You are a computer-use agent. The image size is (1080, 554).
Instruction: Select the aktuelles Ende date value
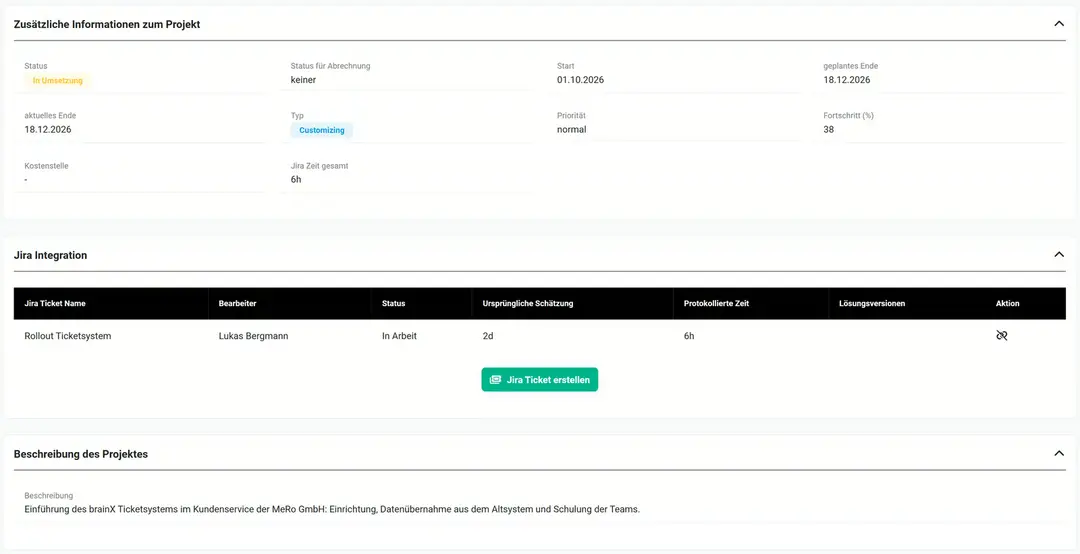coord(48,130)
